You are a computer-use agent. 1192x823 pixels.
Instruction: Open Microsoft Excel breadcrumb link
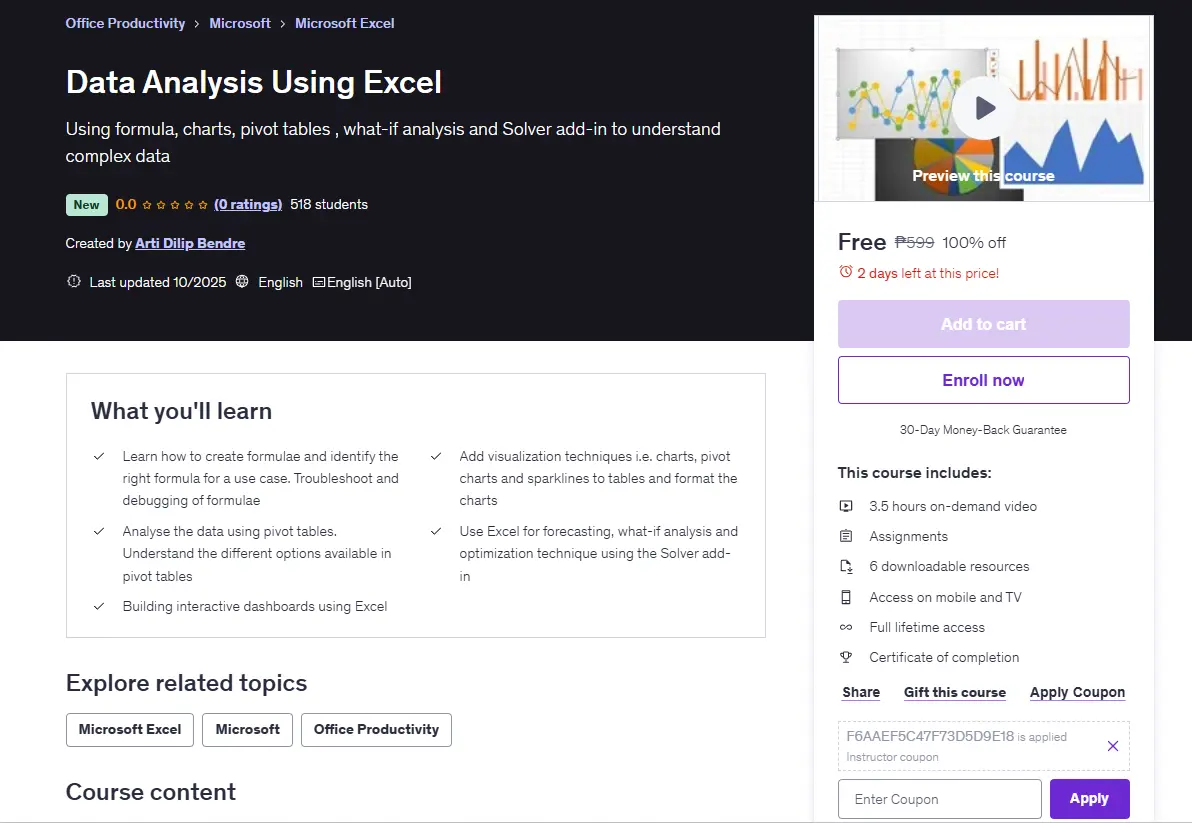coord(344,24)
